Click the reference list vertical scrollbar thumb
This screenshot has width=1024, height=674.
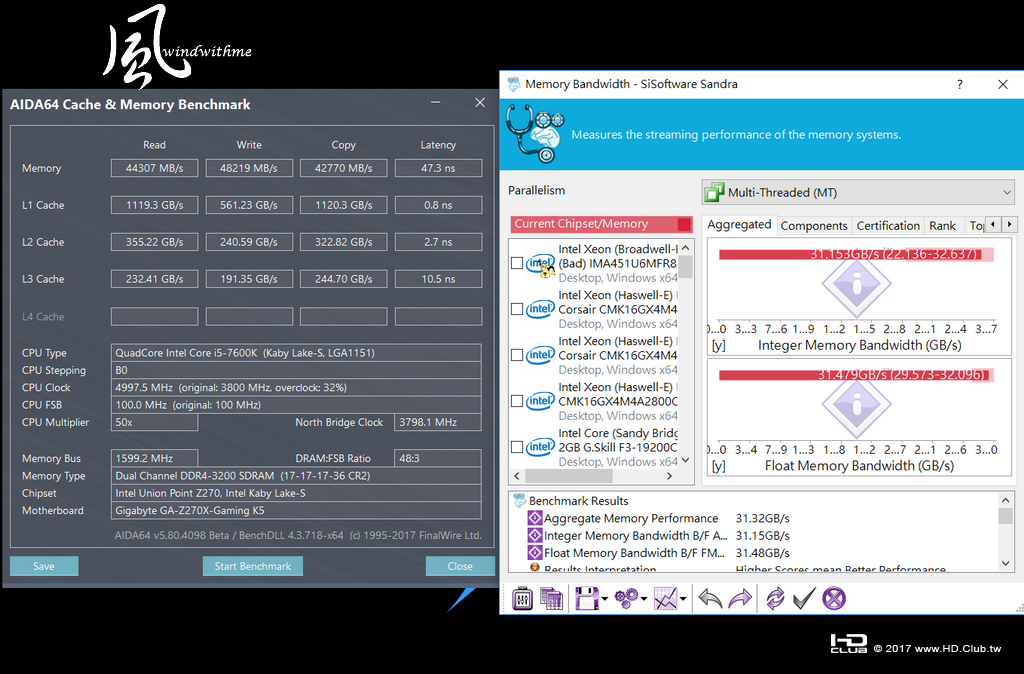pyautogui.click(x=686, y=266)
